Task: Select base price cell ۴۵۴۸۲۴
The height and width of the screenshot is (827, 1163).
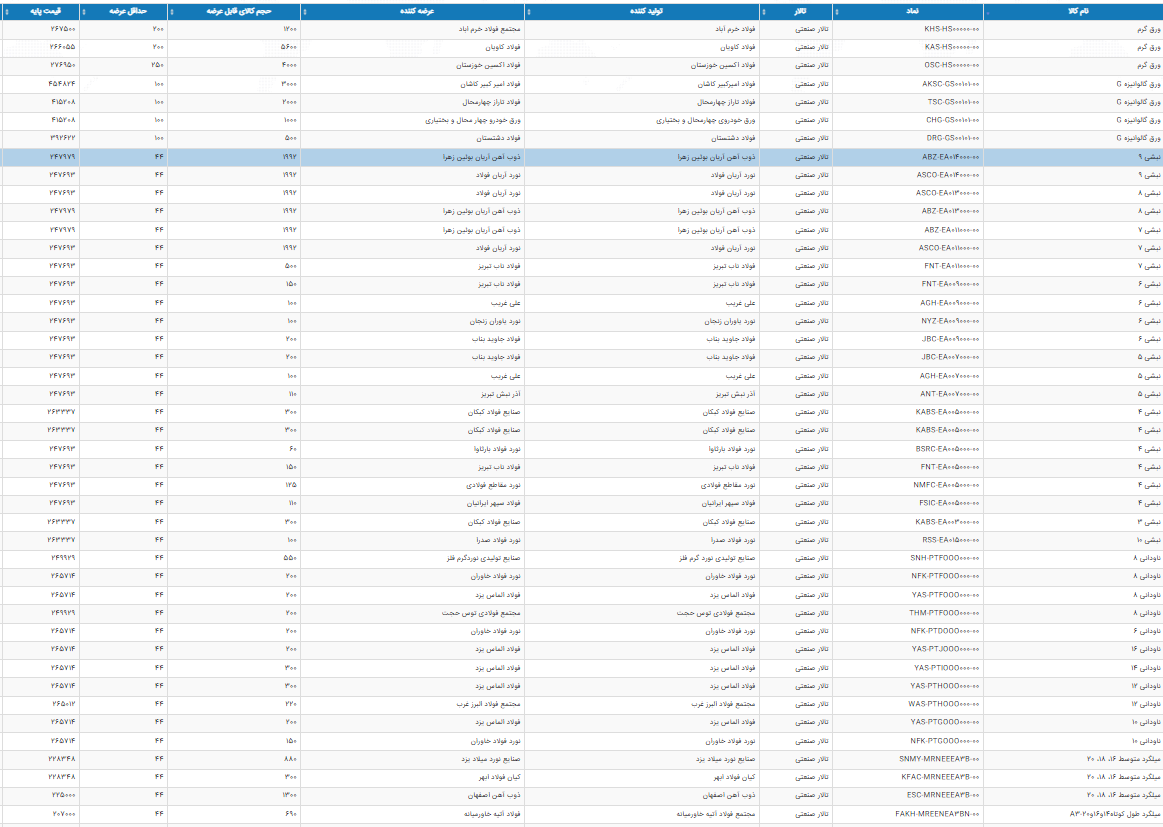Action: [41, 84]
